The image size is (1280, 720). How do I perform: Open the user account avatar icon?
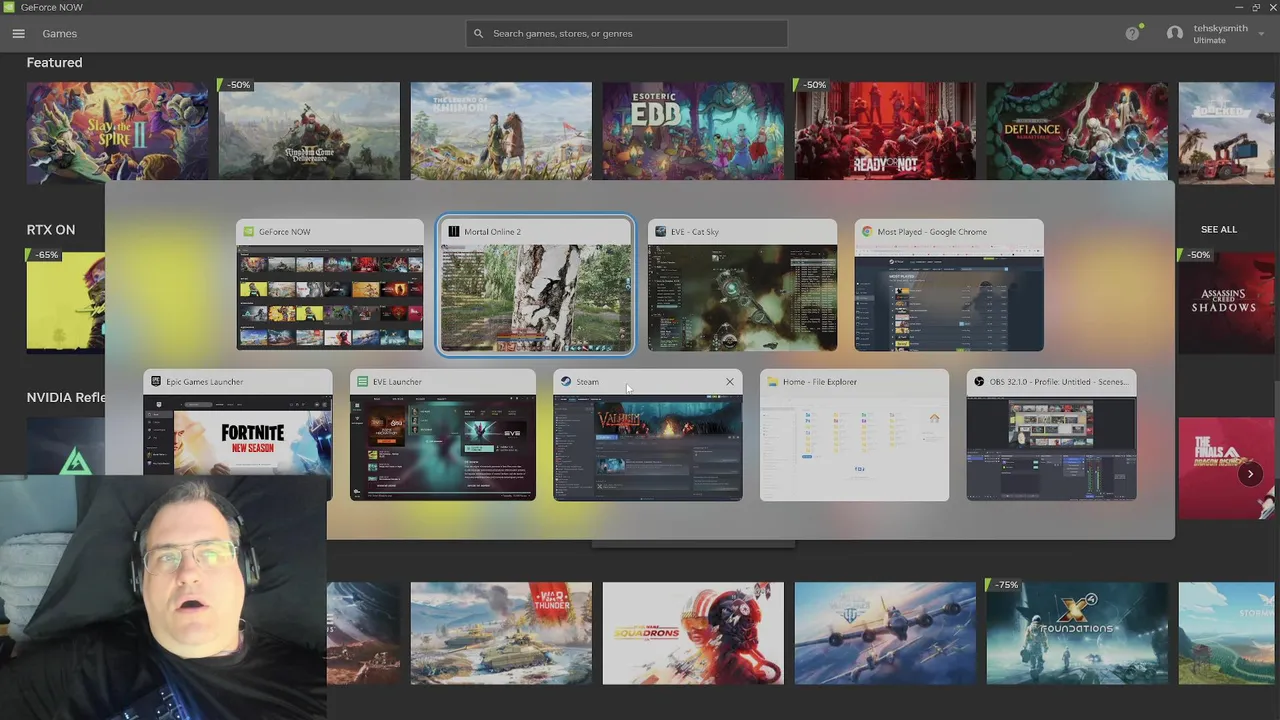pyautogui.click(x=1175, y=33)
